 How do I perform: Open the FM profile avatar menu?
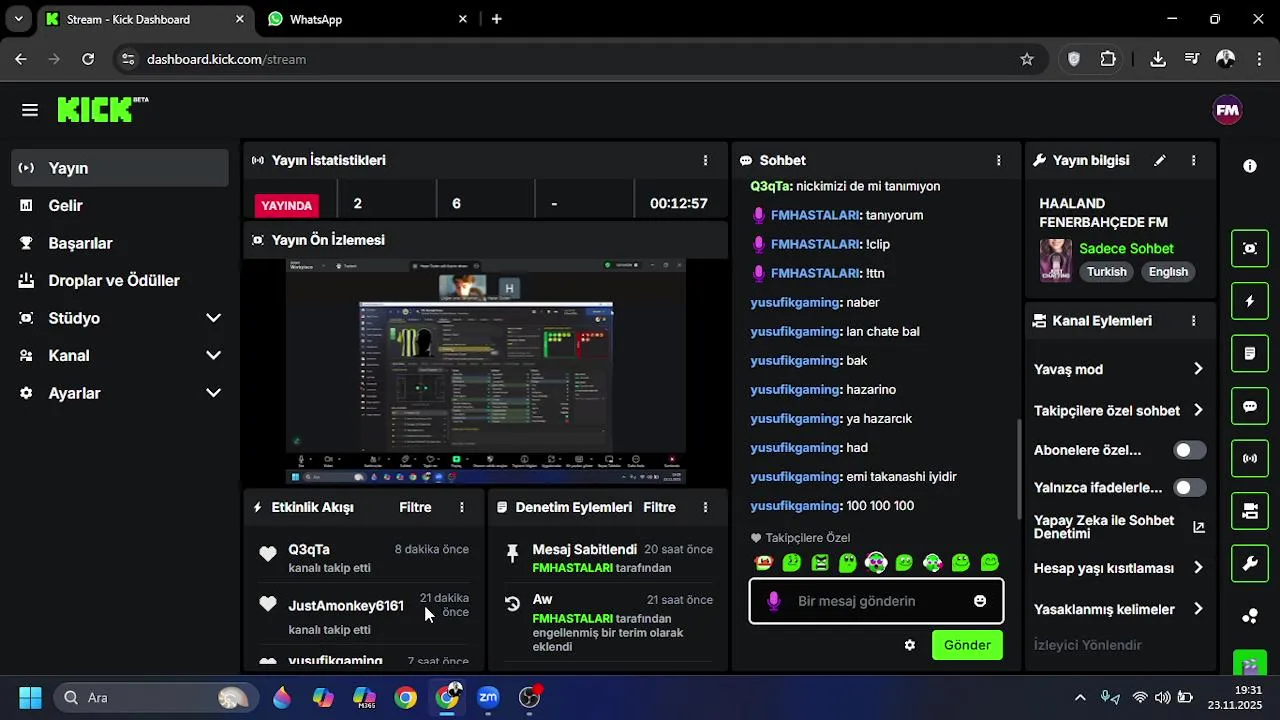pyautogui.click(x=1227, y=111)
